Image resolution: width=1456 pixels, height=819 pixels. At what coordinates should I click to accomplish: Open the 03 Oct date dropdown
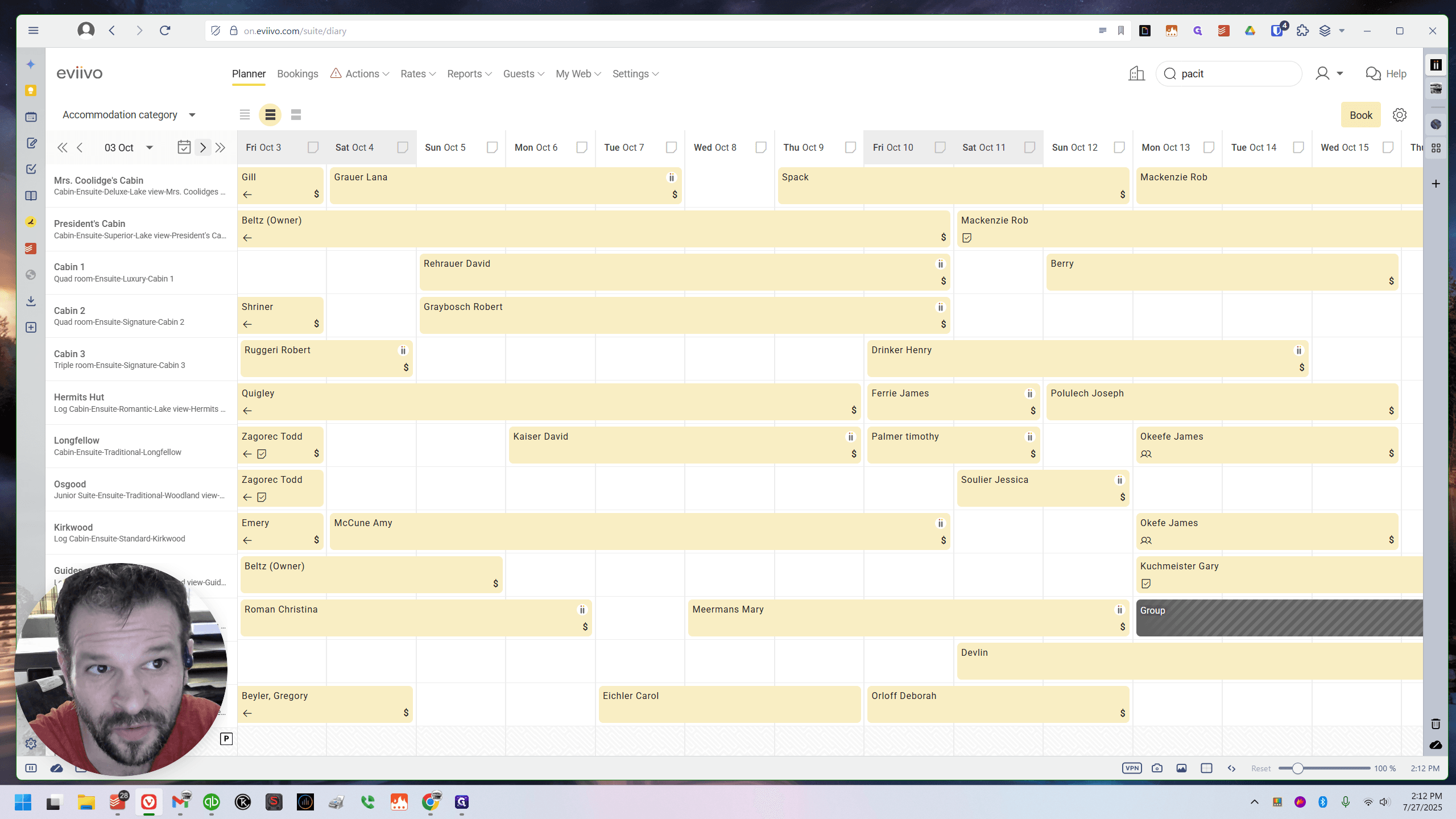pyautogui.click(x=129, y=148)
